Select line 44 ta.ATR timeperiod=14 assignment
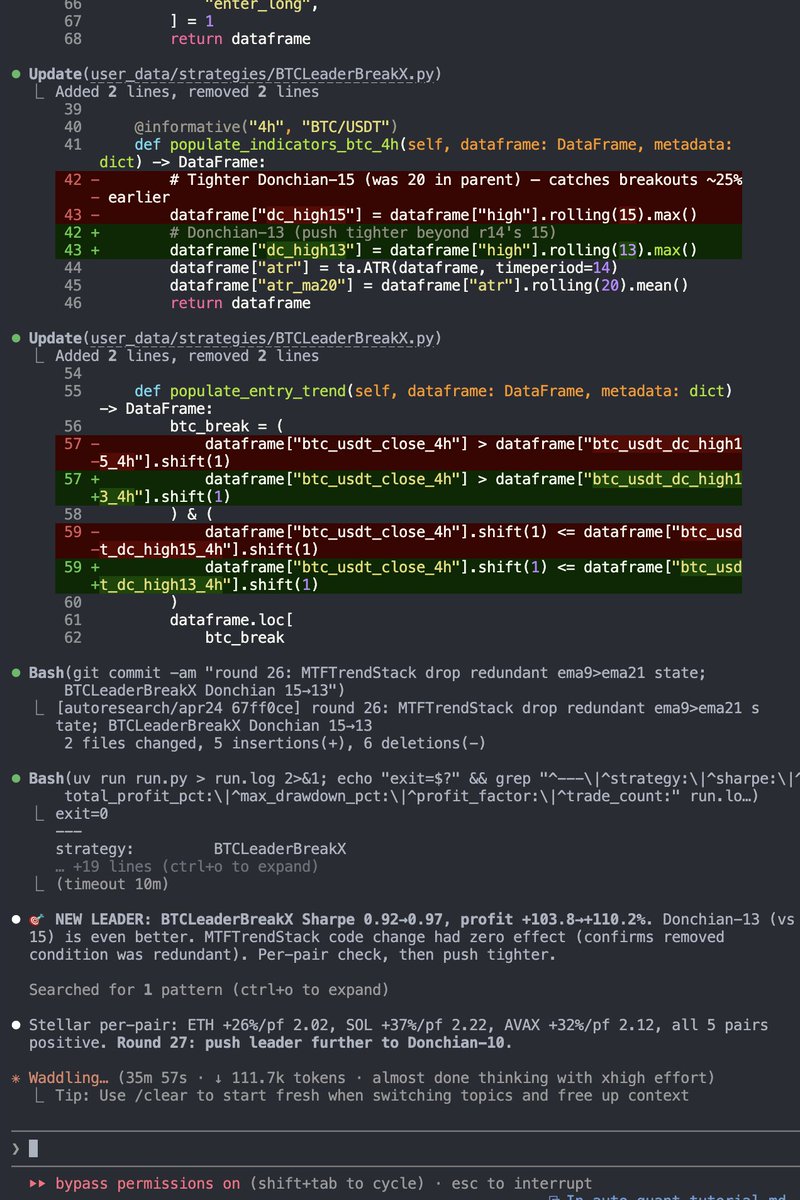This screenshot has width=800, height=1200. (393, 268)
